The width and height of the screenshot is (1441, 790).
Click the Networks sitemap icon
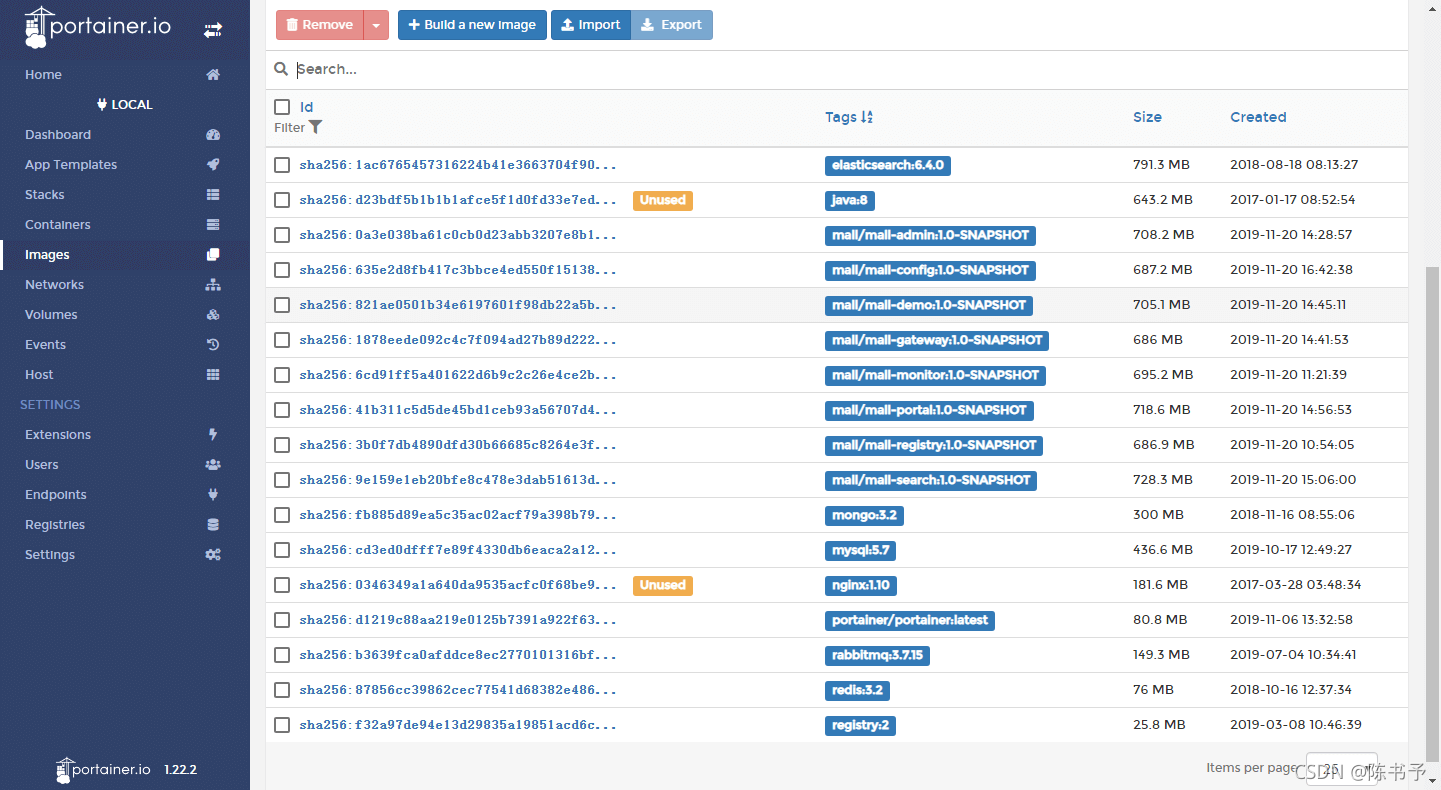tap(213, 285)
